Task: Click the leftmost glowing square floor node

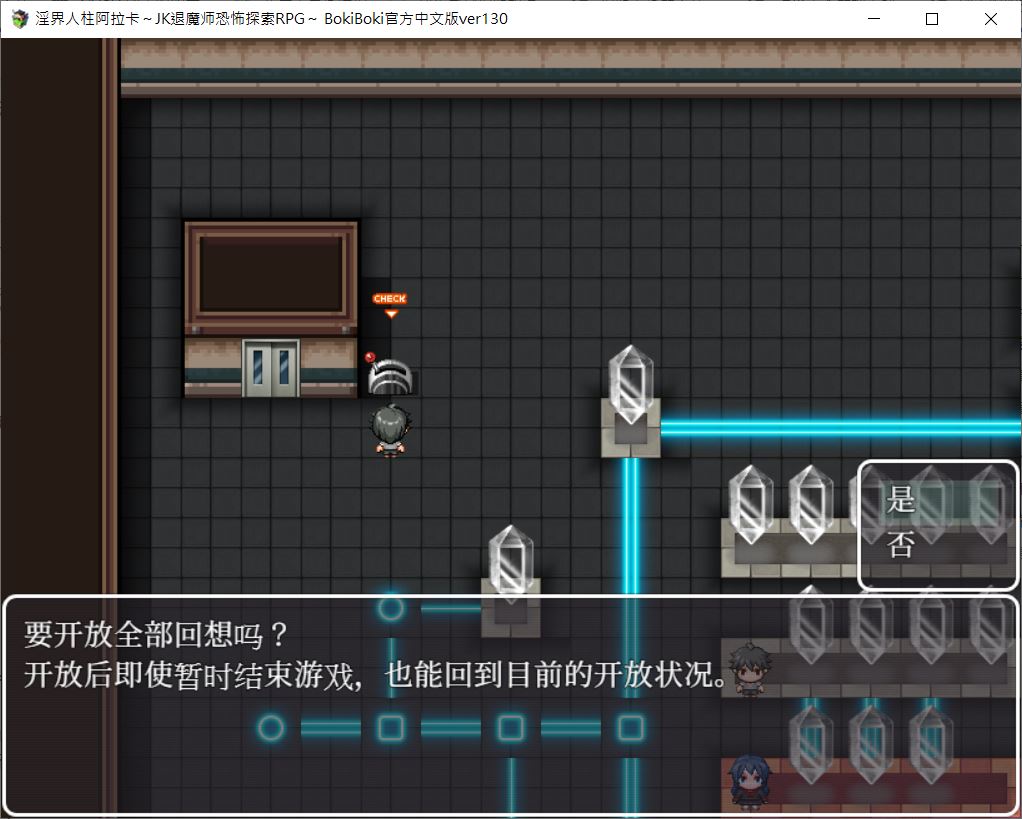Action: pyautogui.click(x=390, y=727)
